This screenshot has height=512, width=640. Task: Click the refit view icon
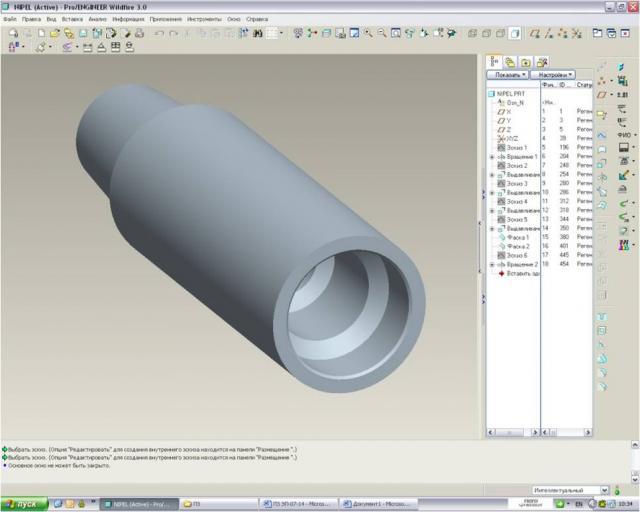[x=396, y=33]
